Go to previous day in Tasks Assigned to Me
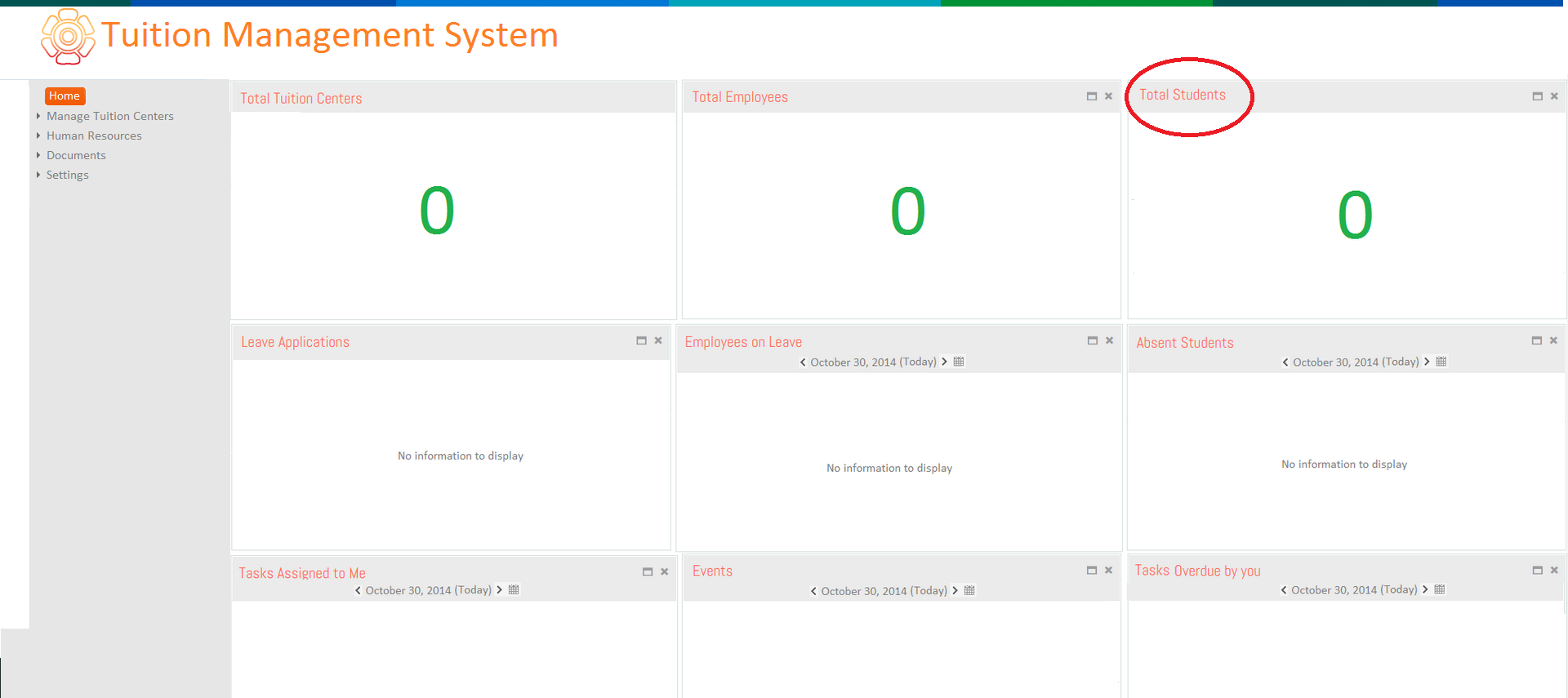 pos(358,590)
